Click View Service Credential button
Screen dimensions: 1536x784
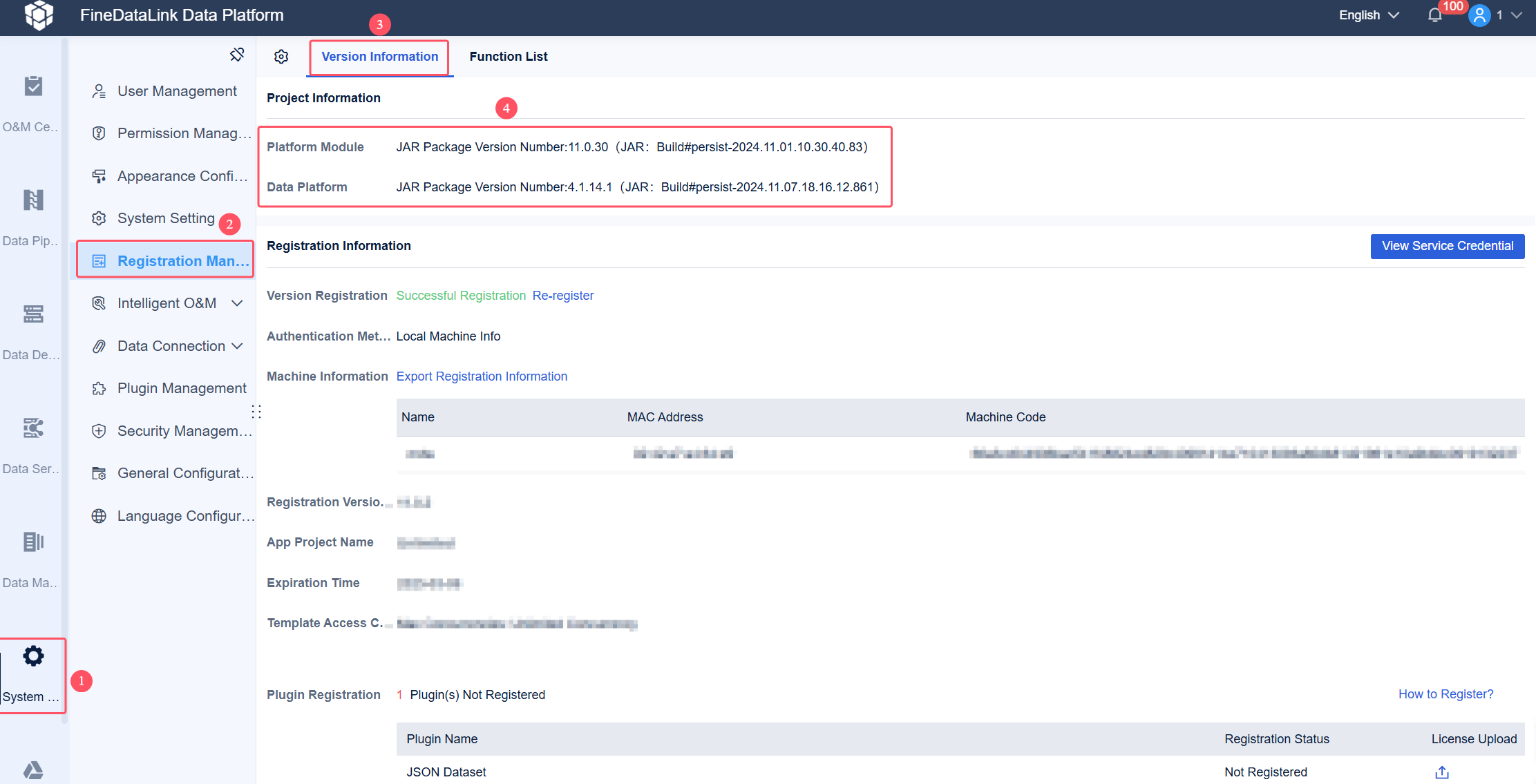tap(1447, 246)
